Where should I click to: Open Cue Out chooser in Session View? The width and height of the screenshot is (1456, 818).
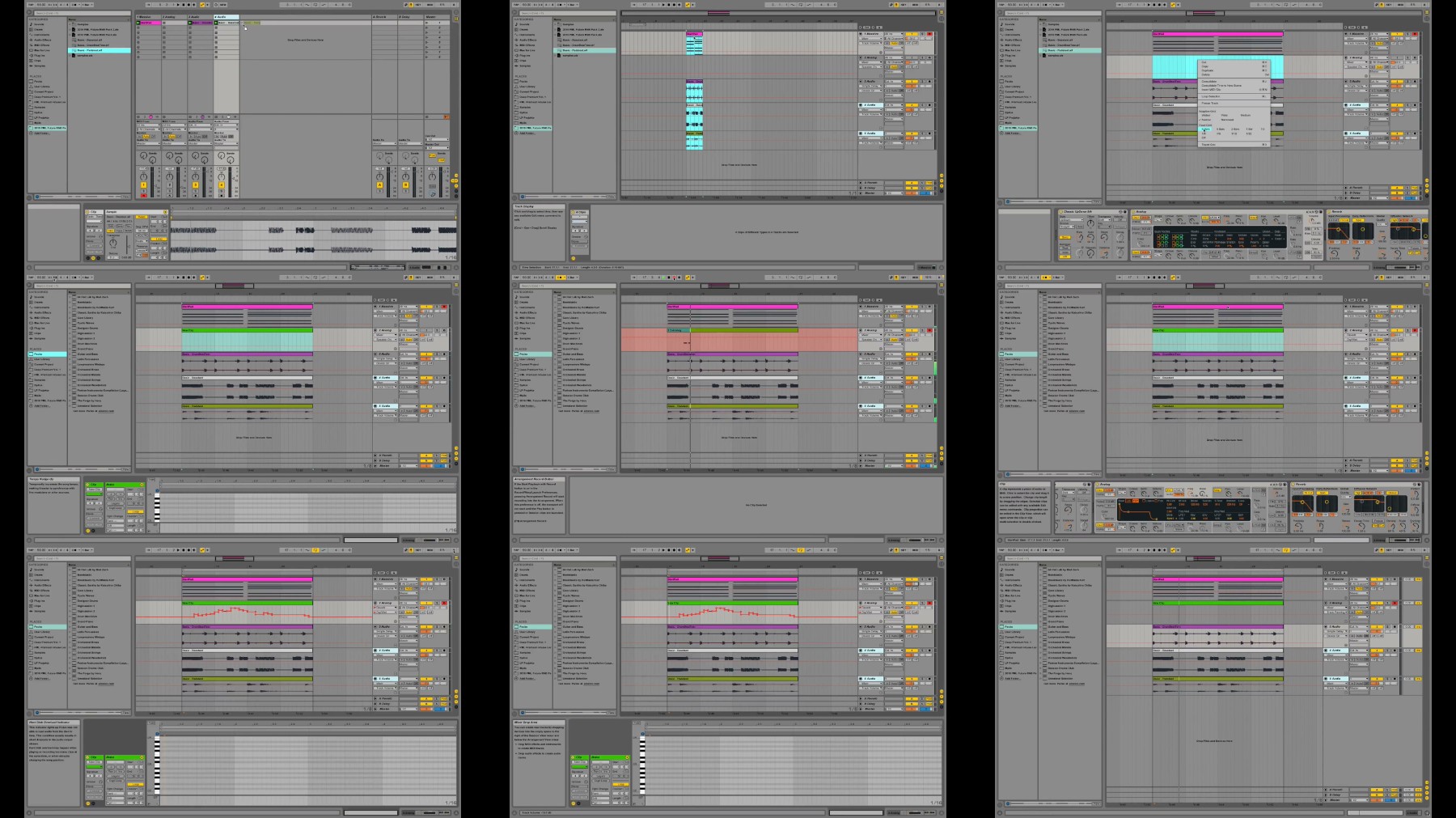pyautogui.click(x=437, y=139)
